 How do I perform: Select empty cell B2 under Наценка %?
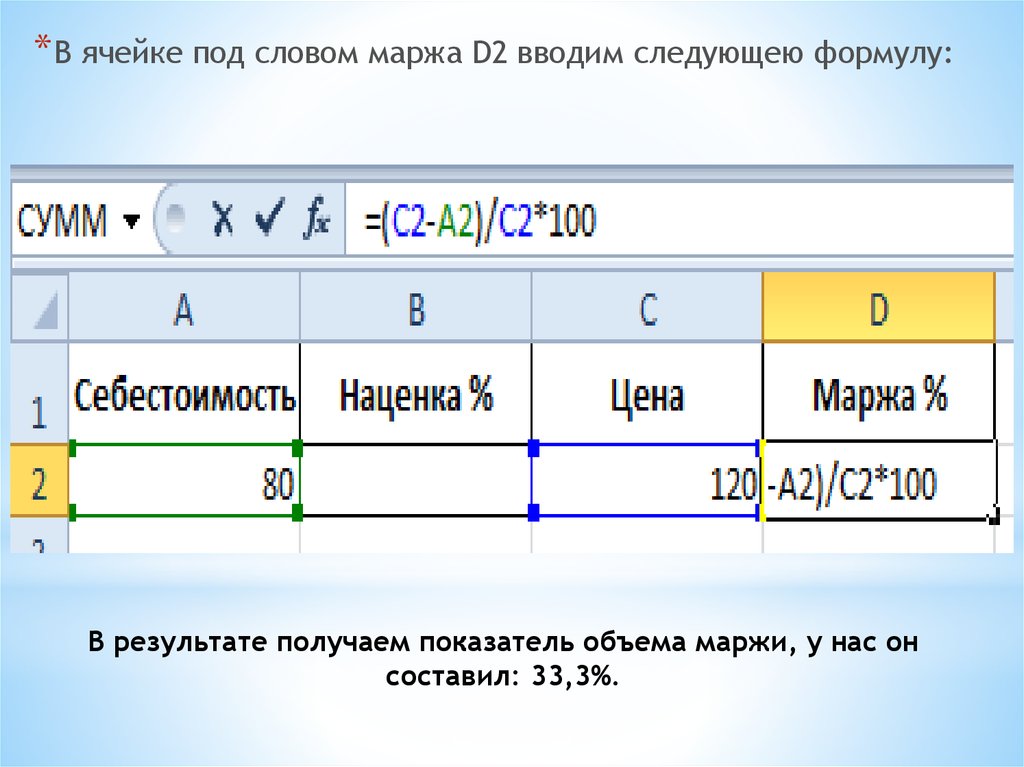(x=416, y=481)
